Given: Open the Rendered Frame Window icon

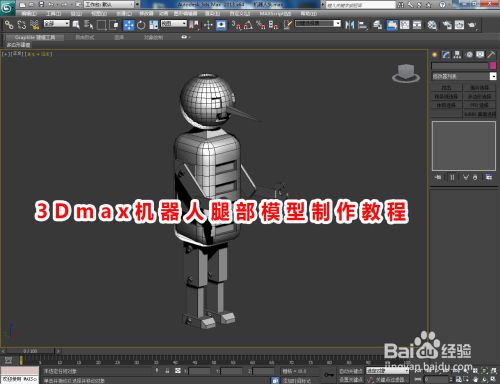Looking at the screenshot, I should (459, 25).
